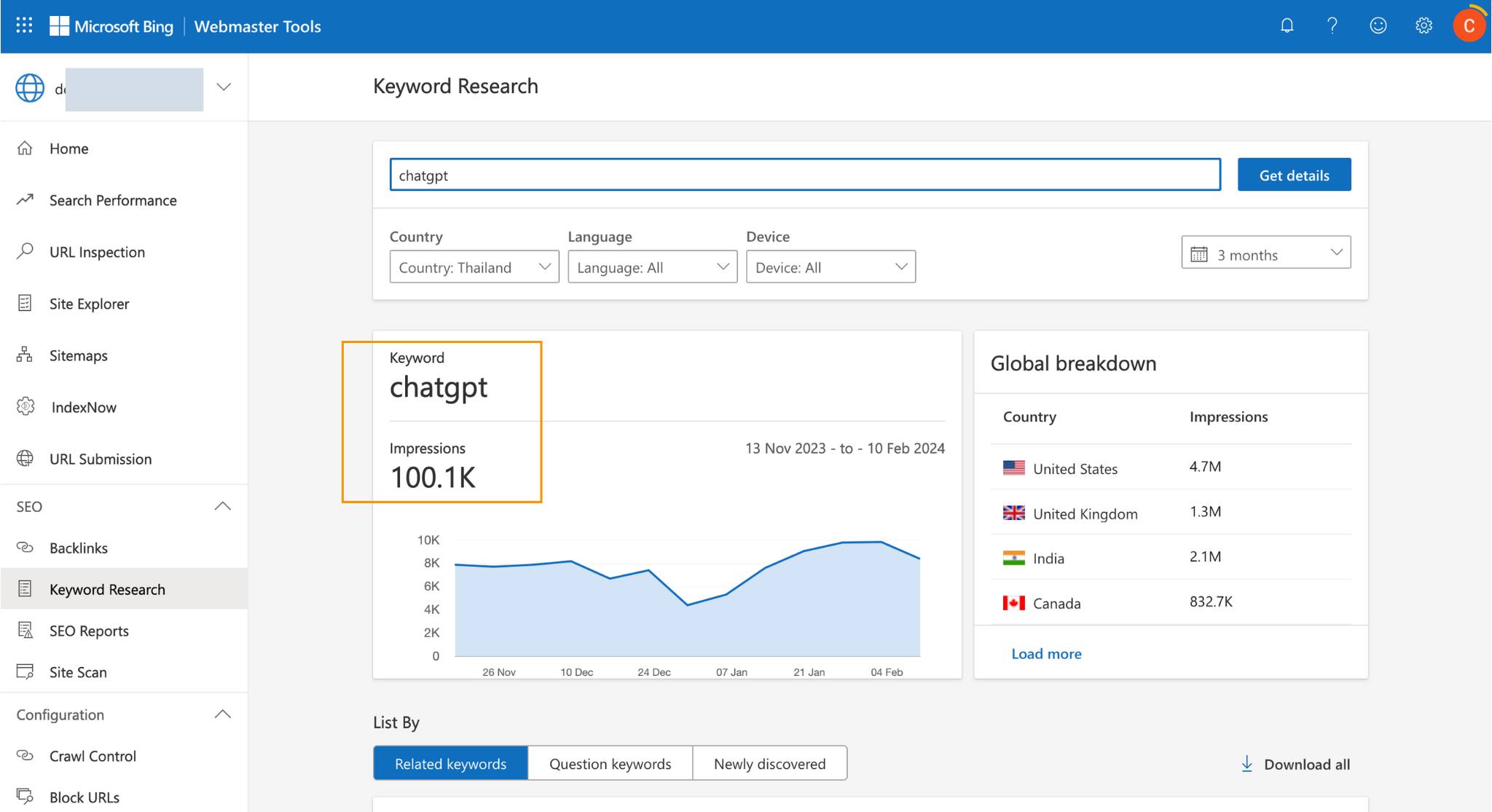Click the feedback smiley icon

(1378, 25)
